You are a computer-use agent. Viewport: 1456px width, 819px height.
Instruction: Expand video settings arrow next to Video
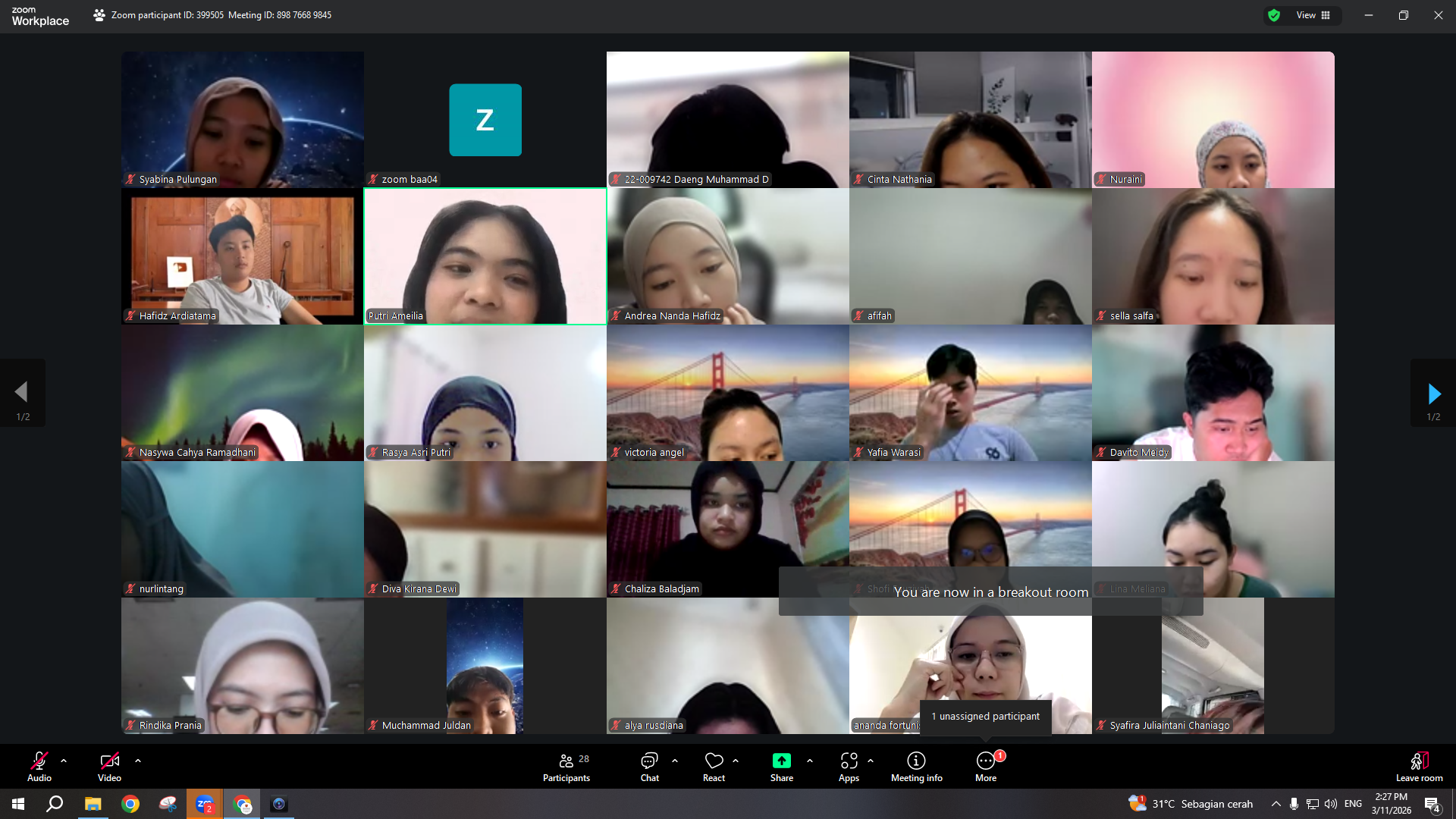click(x=138, y=761)
